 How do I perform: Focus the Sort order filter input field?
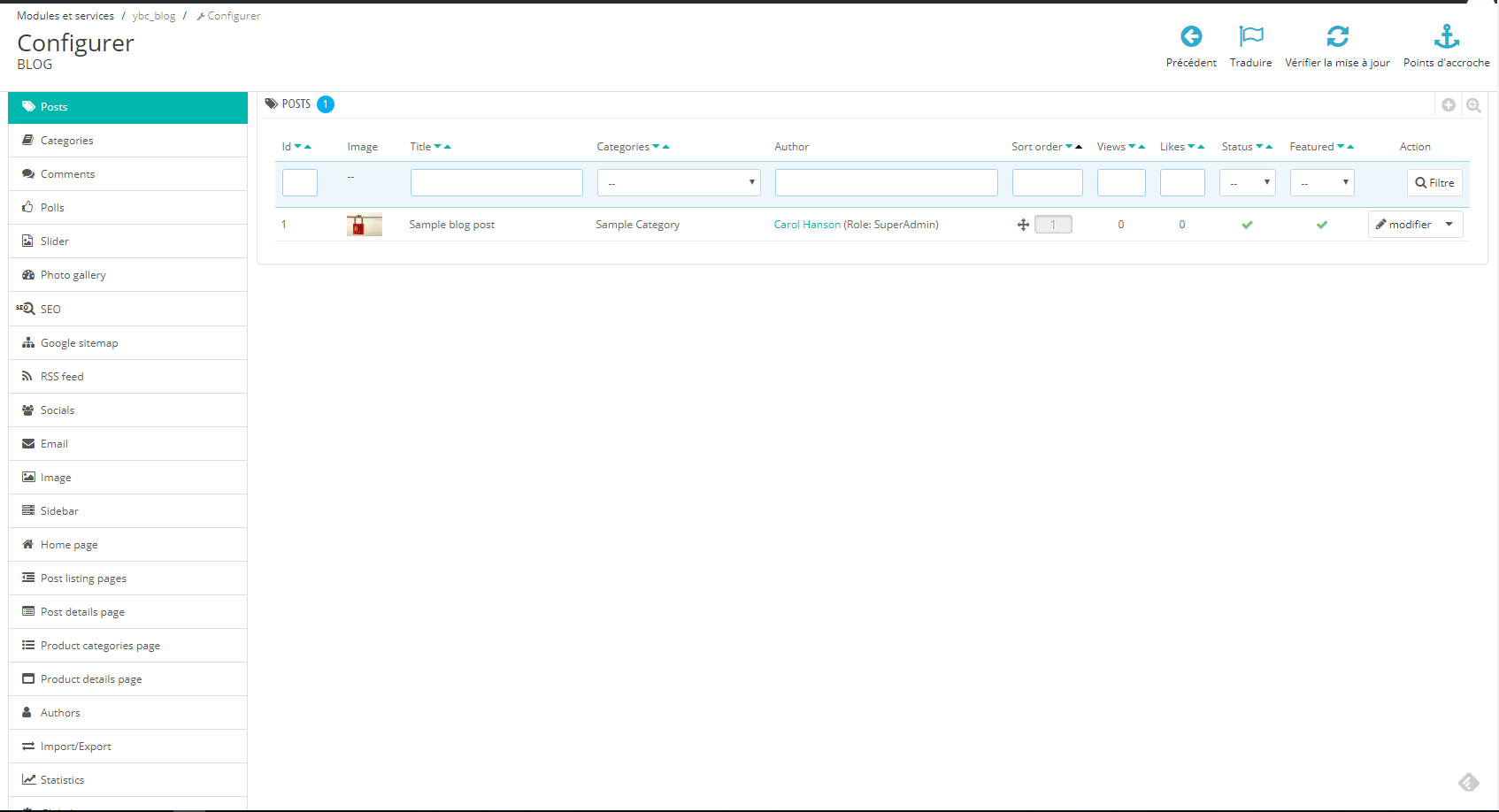pyautogui.click(x=1048, y=182)
